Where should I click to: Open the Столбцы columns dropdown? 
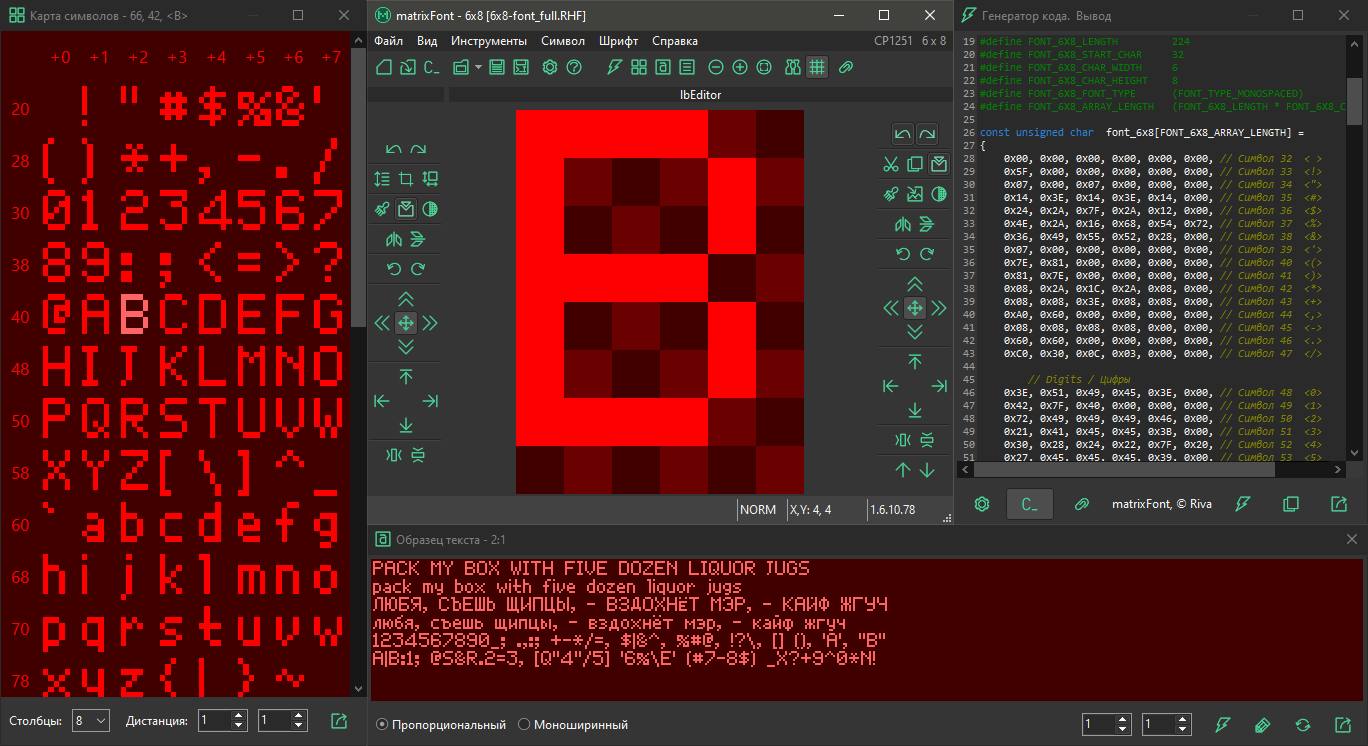91,721
